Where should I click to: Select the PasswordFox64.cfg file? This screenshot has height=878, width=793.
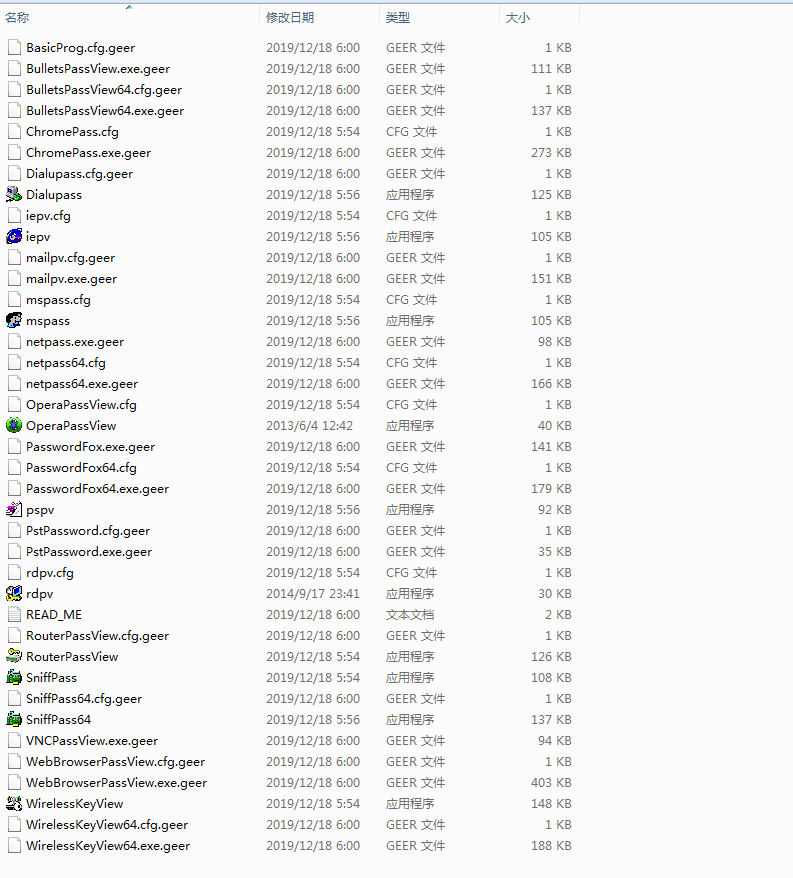(x=81, y=468)
